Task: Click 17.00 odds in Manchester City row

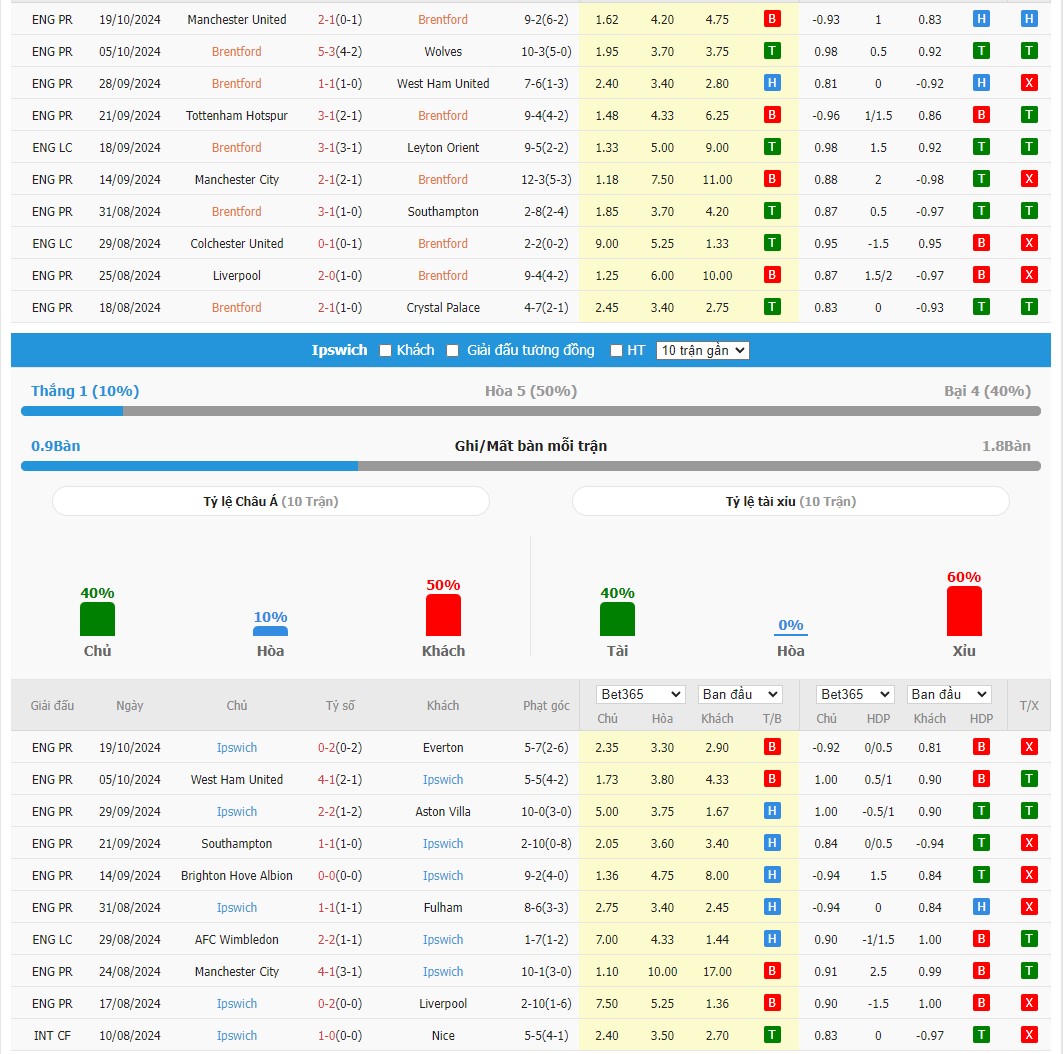Action: 717,971
